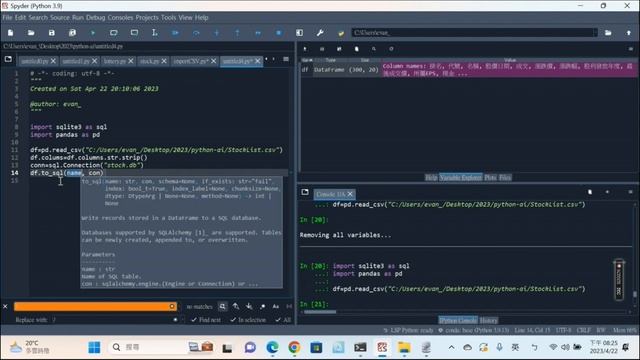Search variable names in Variable Explorer
Screen dimensions: 640x360
click(374, 49)
